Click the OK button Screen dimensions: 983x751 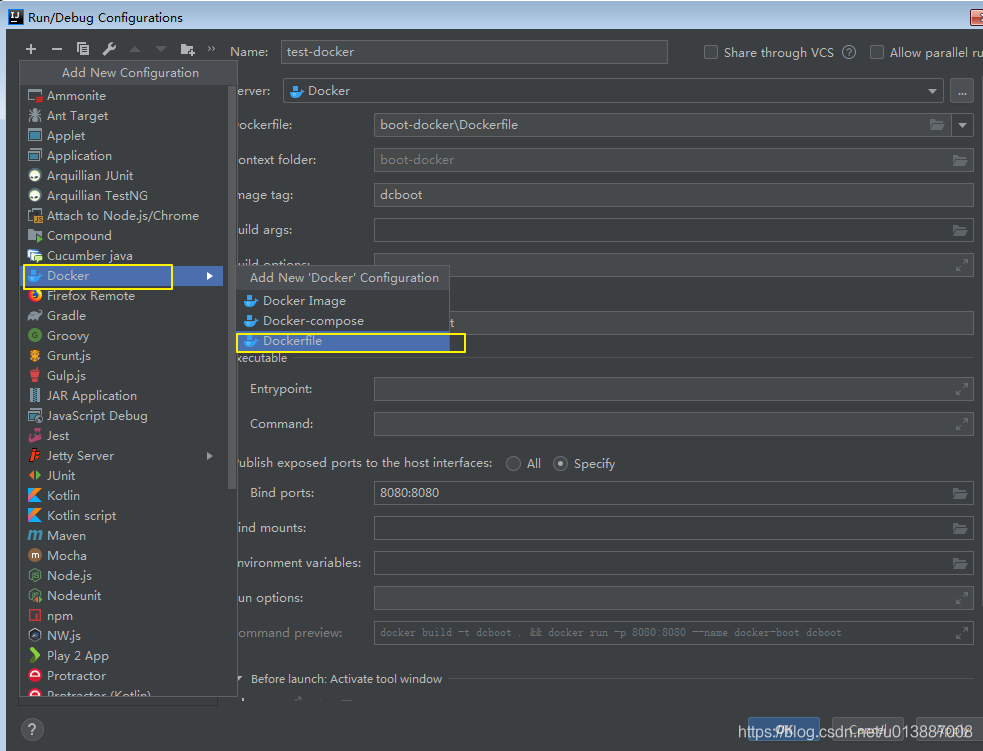784,730
